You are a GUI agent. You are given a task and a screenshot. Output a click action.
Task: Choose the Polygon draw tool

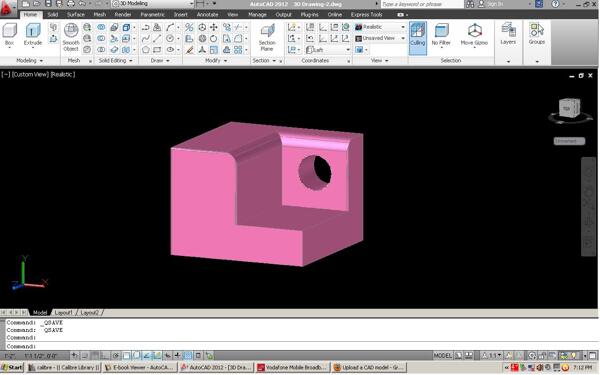[x=145, y=50]
